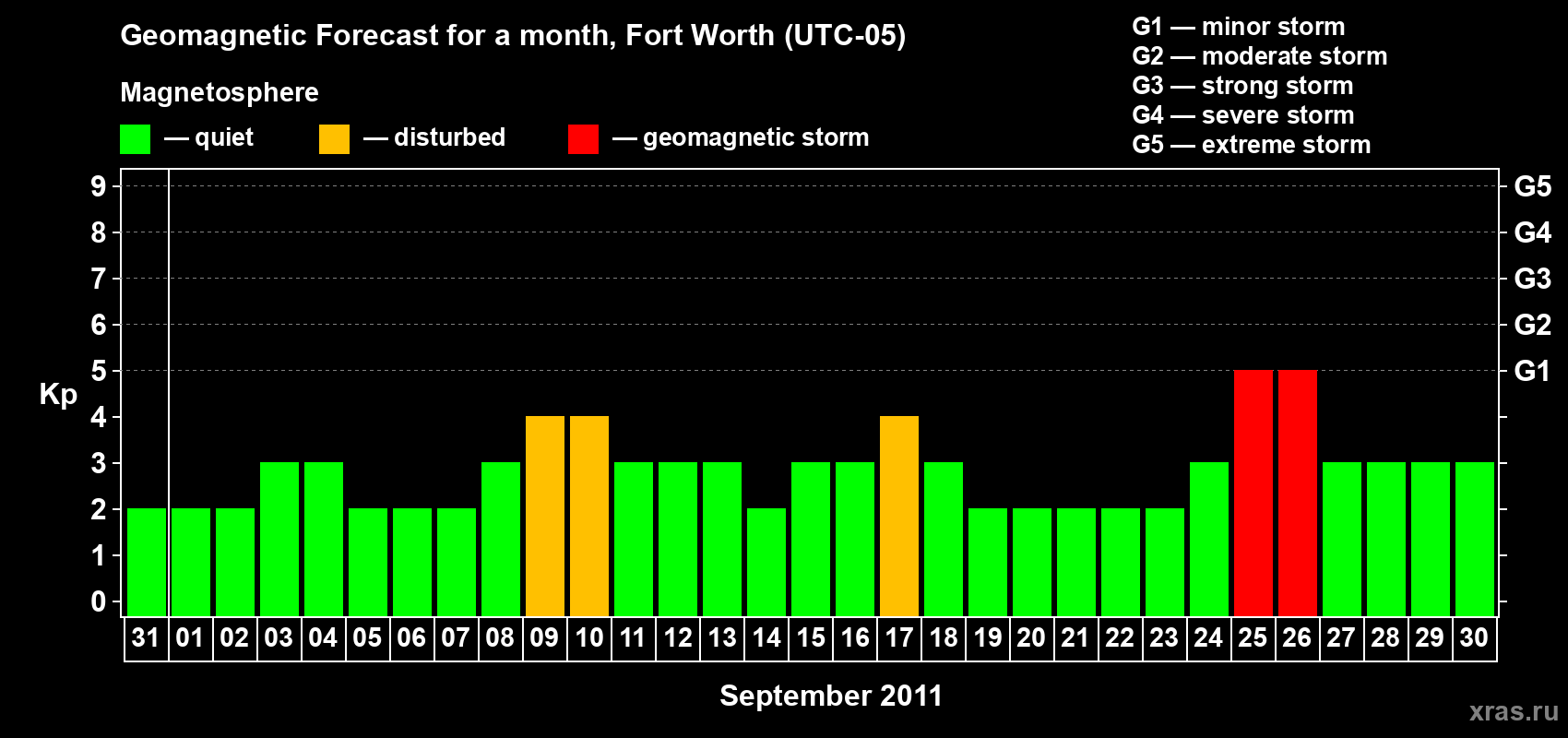Click the date label 15

click(x=810, y=637)
